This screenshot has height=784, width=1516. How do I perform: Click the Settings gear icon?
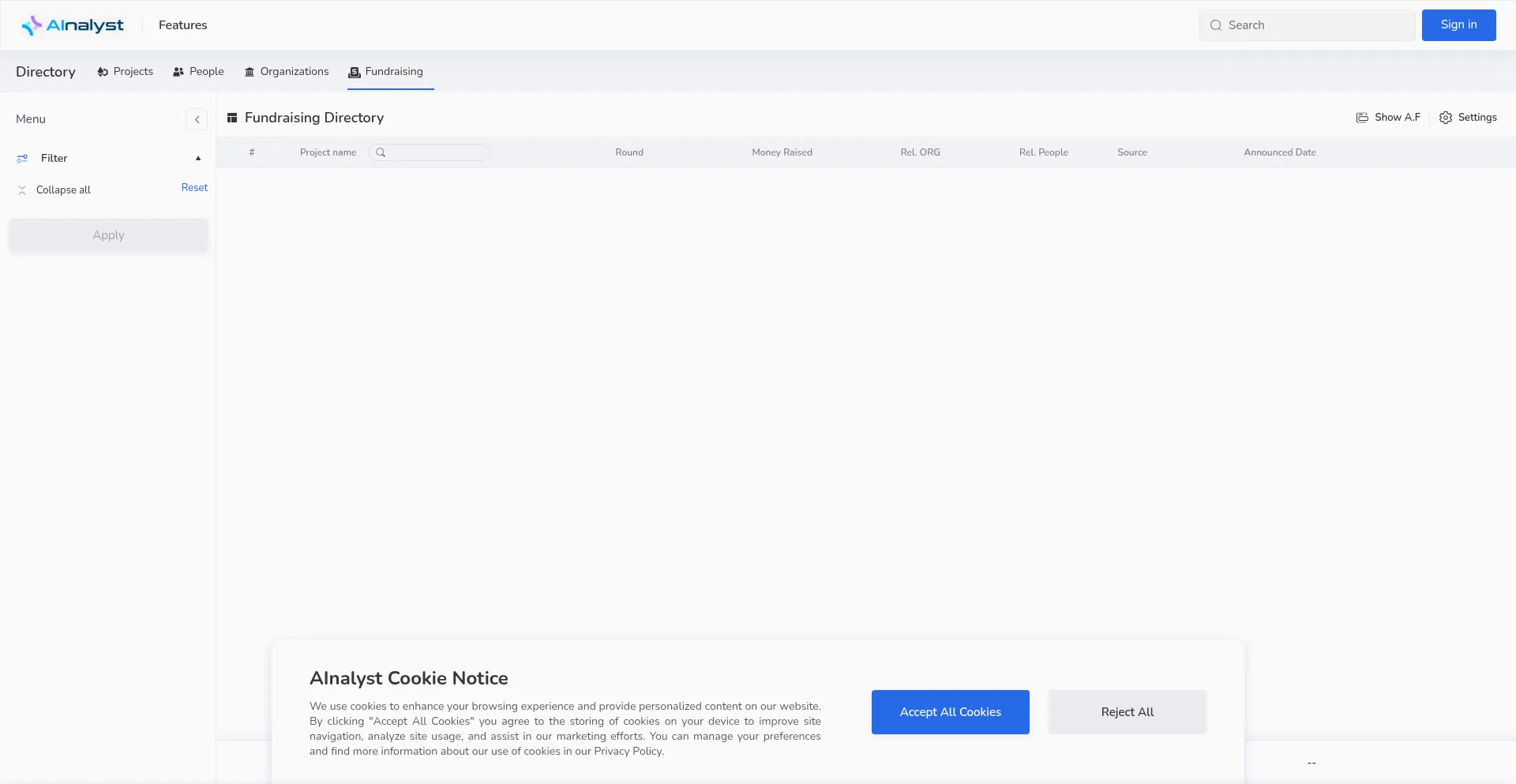pos(1446,118)
